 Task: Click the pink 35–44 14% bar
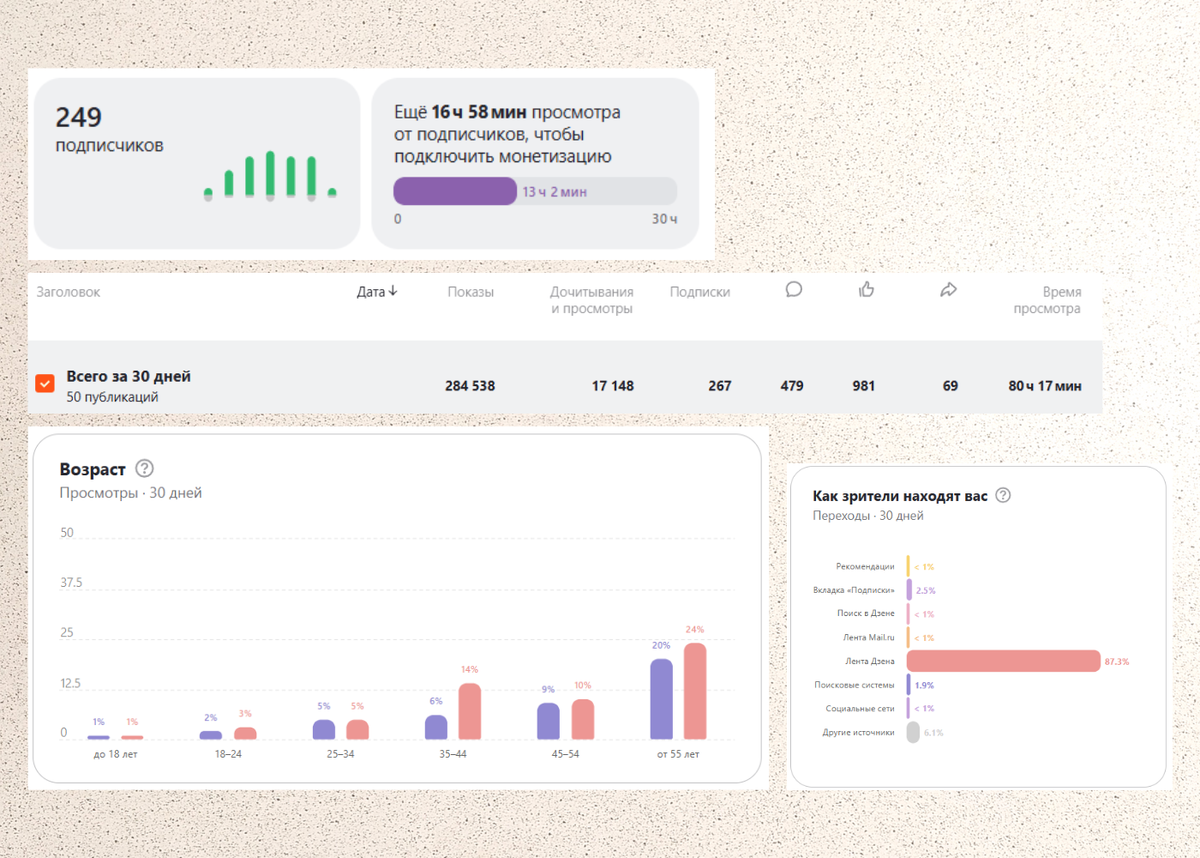pos(470,711)
